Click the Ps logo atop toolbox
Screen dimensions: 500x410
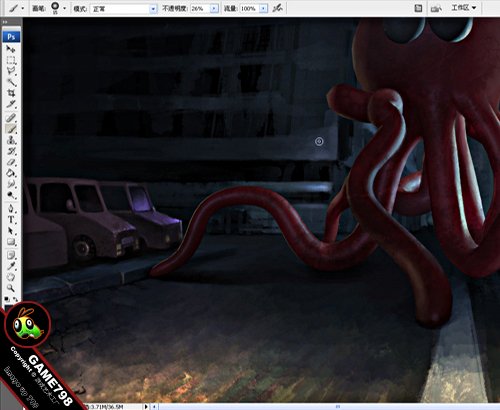point(11,37)
